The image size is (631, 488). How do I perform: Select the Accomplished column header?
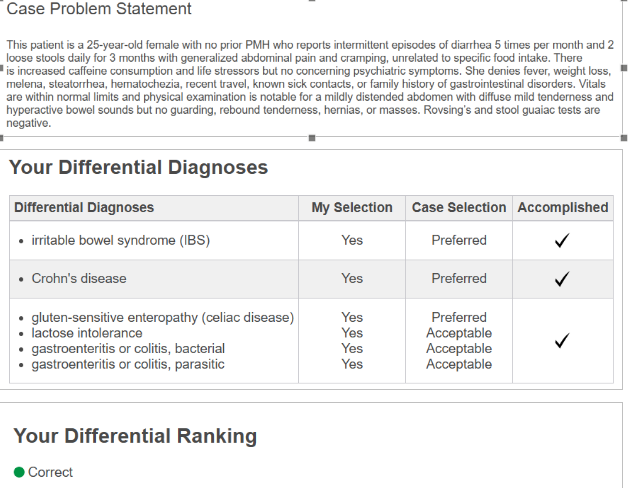point(562,208)
